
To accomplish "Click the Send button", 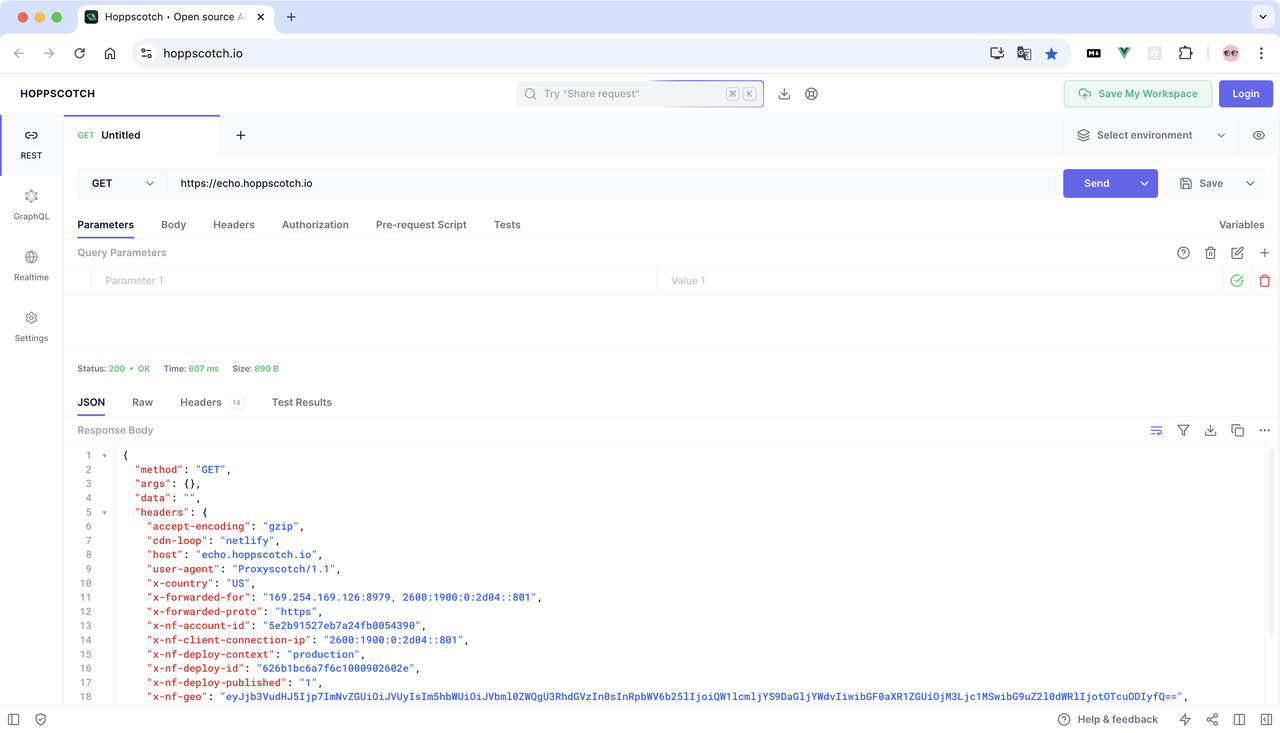I will [x=1097, y=183].
